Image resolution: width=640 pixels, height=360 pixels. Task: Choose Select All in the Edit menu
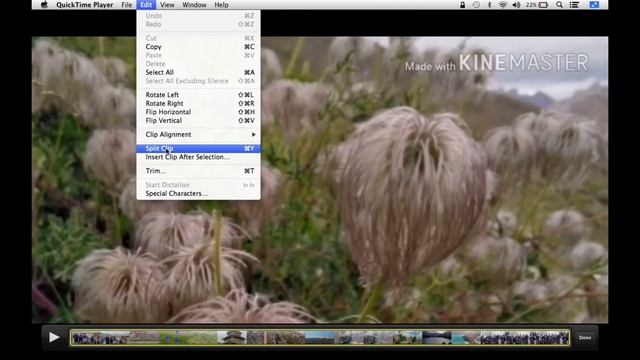click(x=198, y=72)
